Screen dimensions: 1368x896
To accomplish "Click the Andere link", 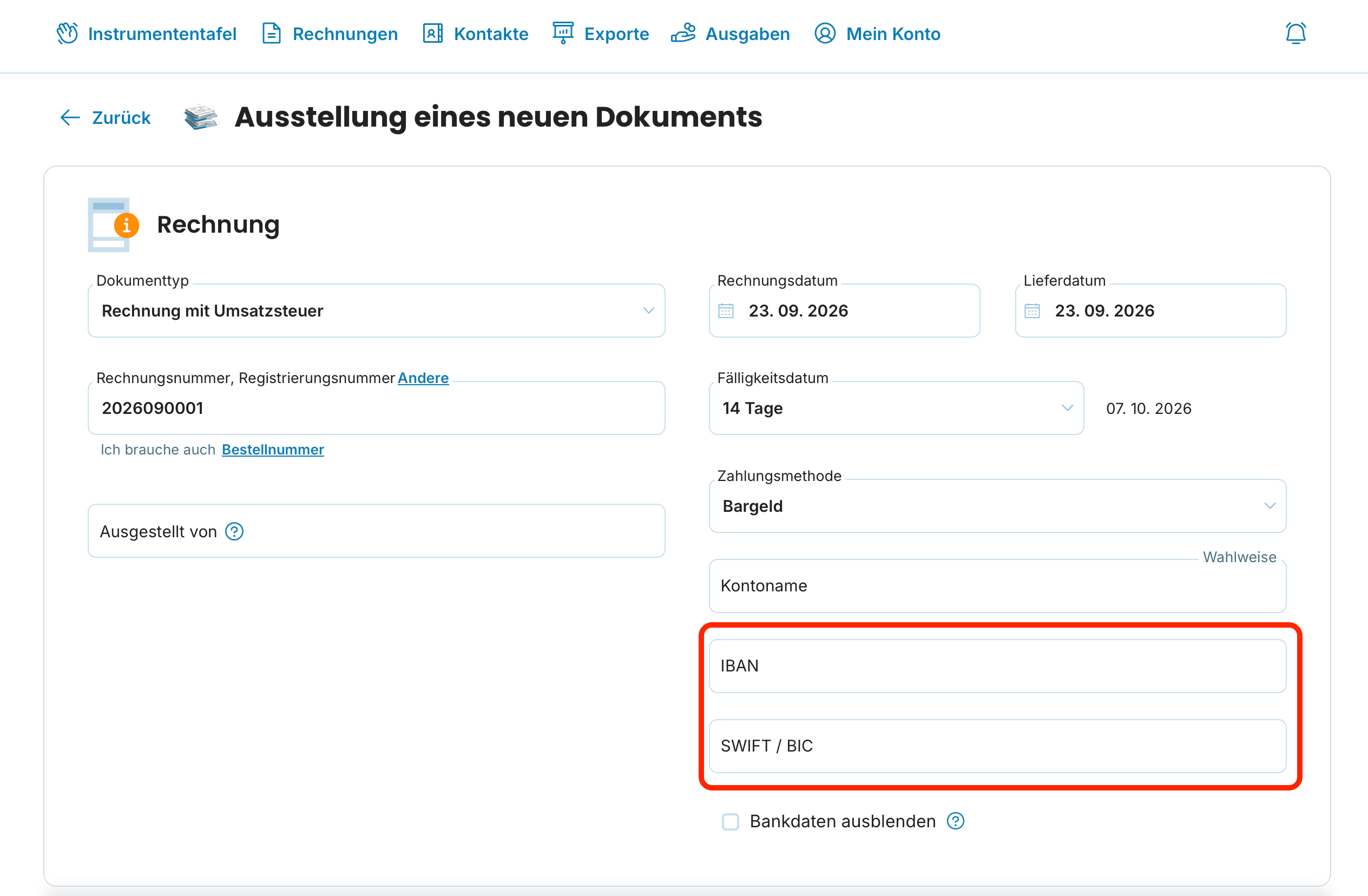I will tap(423, 378).
